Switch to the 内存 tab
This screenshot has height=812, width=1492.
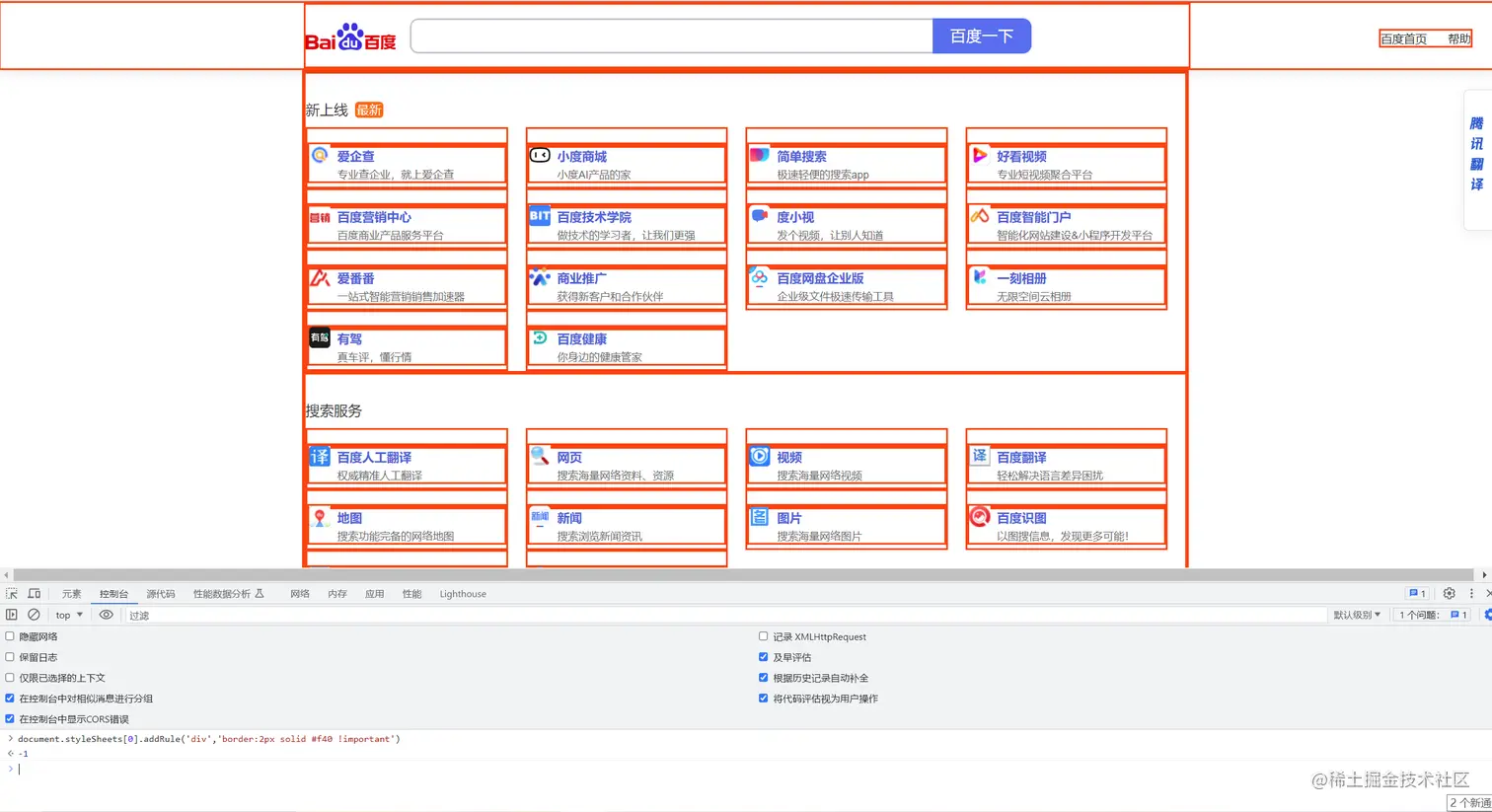coord(337,594)
